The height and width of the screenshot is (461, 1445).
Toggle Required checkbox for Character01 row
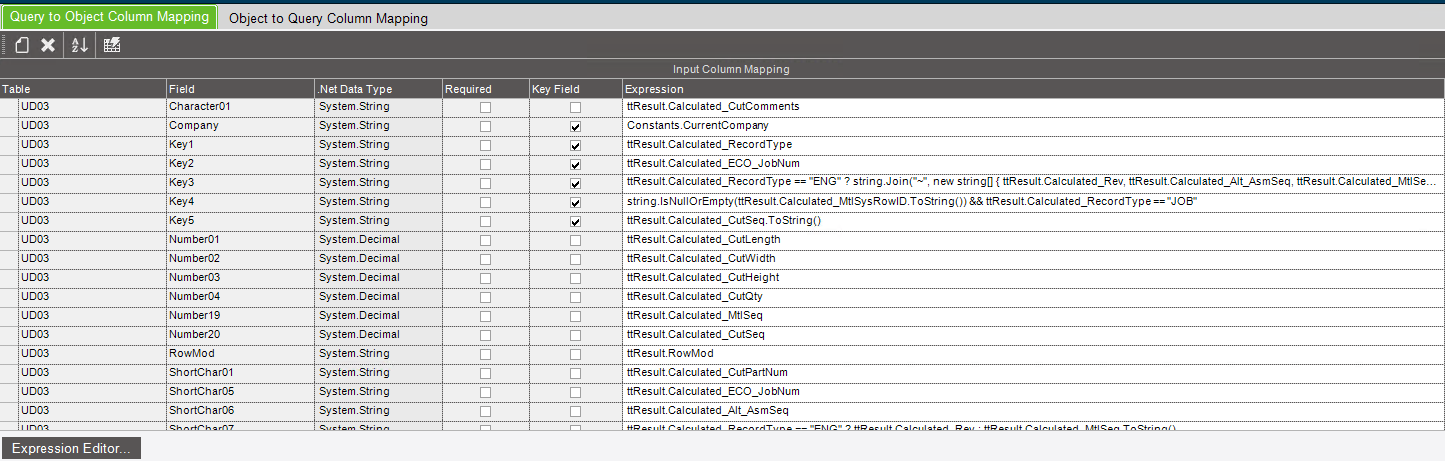tap(485, 107)
